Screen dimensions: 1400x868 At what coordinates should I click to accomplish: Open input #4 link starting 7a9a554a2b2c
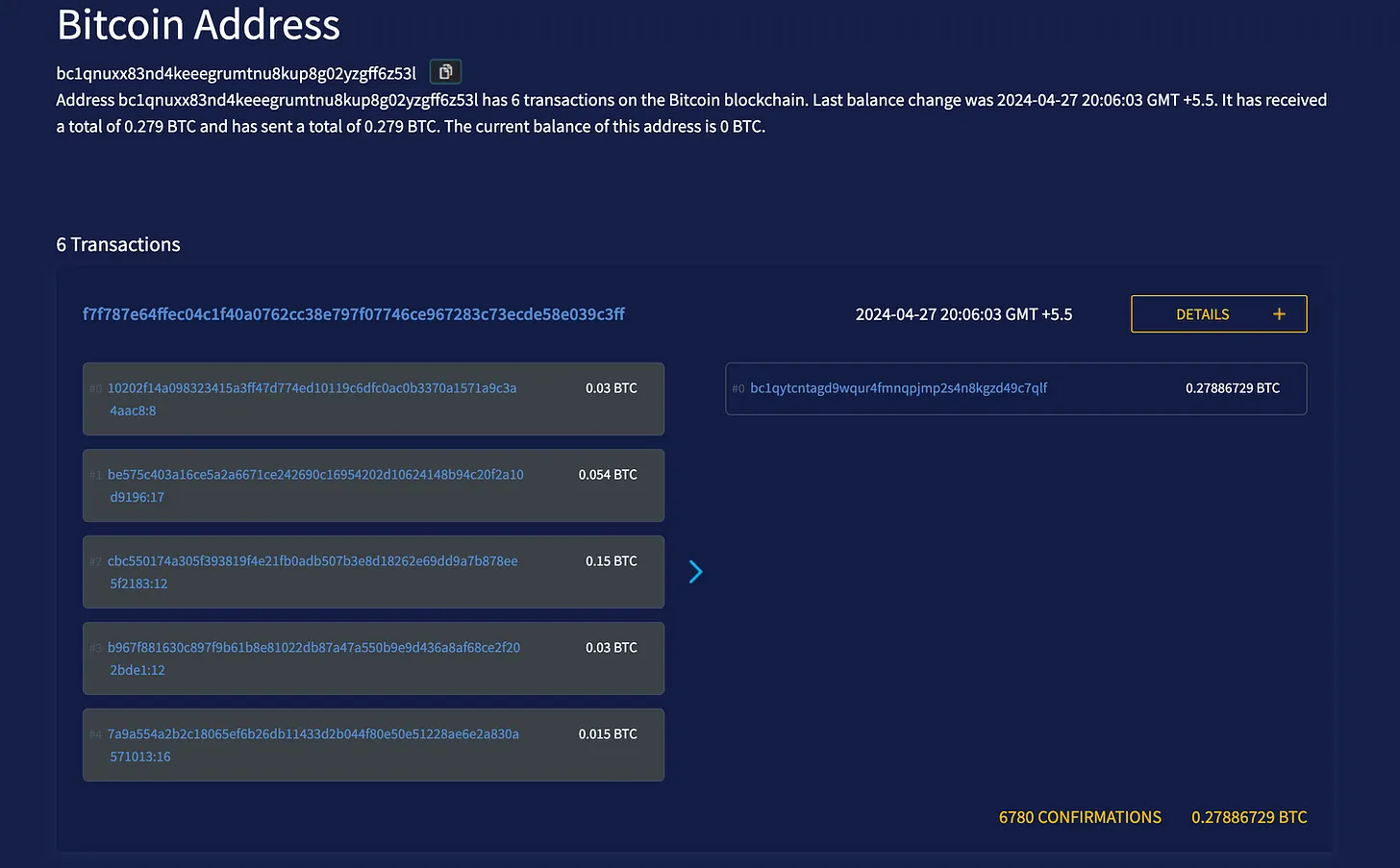pos(313,745)
